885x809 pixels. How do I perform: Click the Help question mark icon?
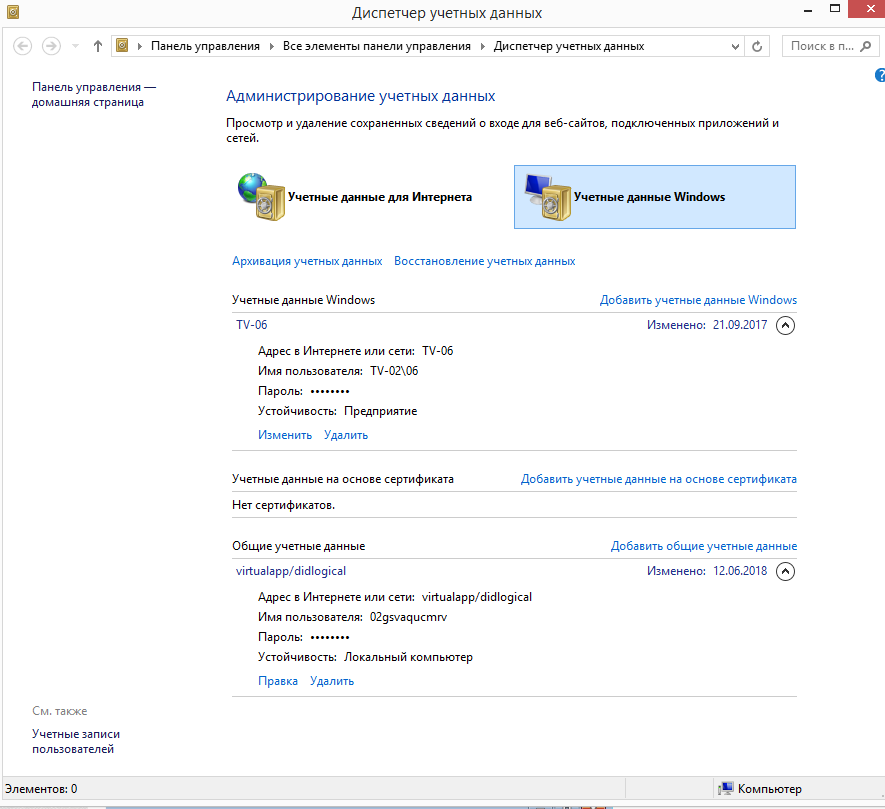tap(880, 76)
